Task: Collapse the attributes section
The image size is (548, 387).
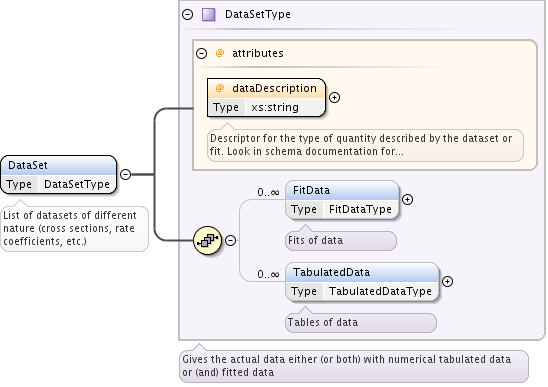Action: coord(201,53)
